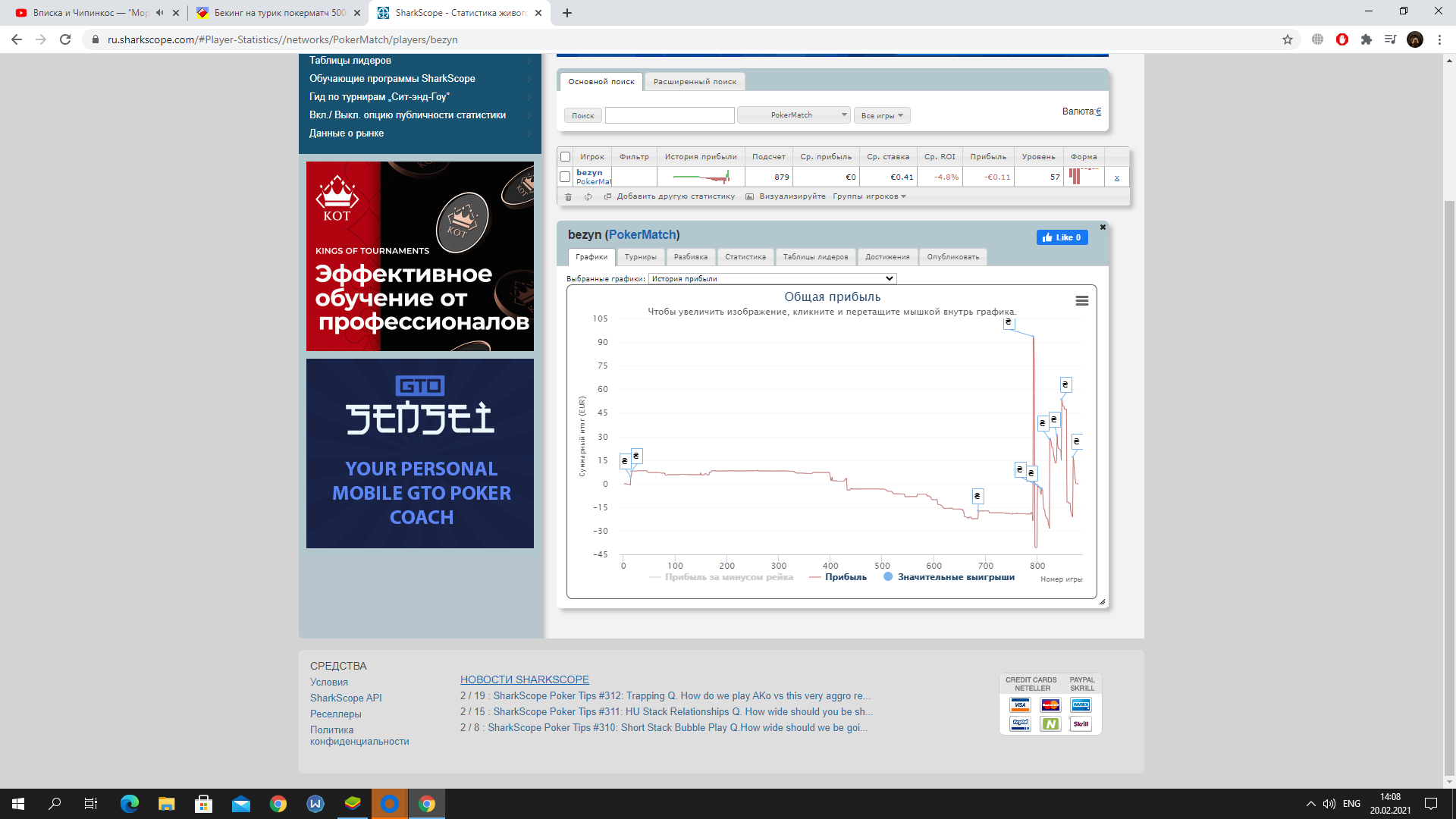Click the Neteller green N icon

tap(1050, 724)
